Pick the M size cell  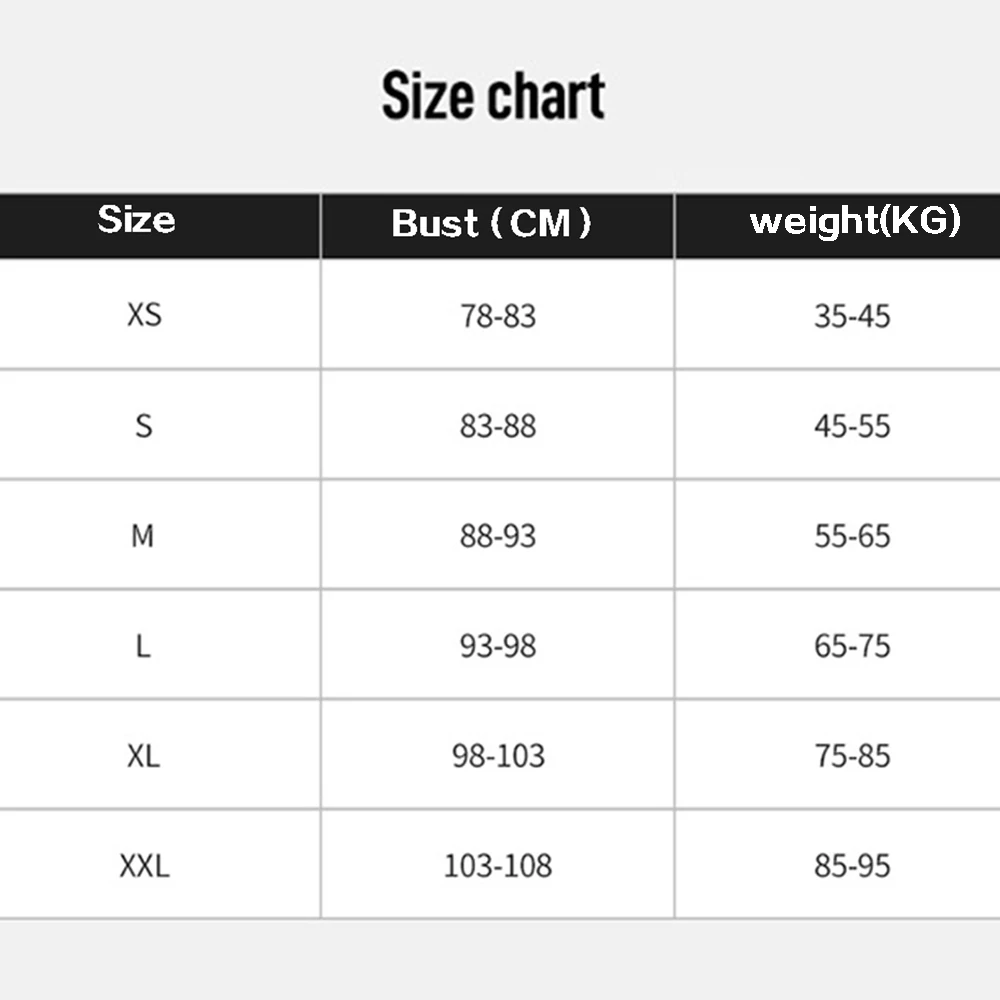(143, 536)
